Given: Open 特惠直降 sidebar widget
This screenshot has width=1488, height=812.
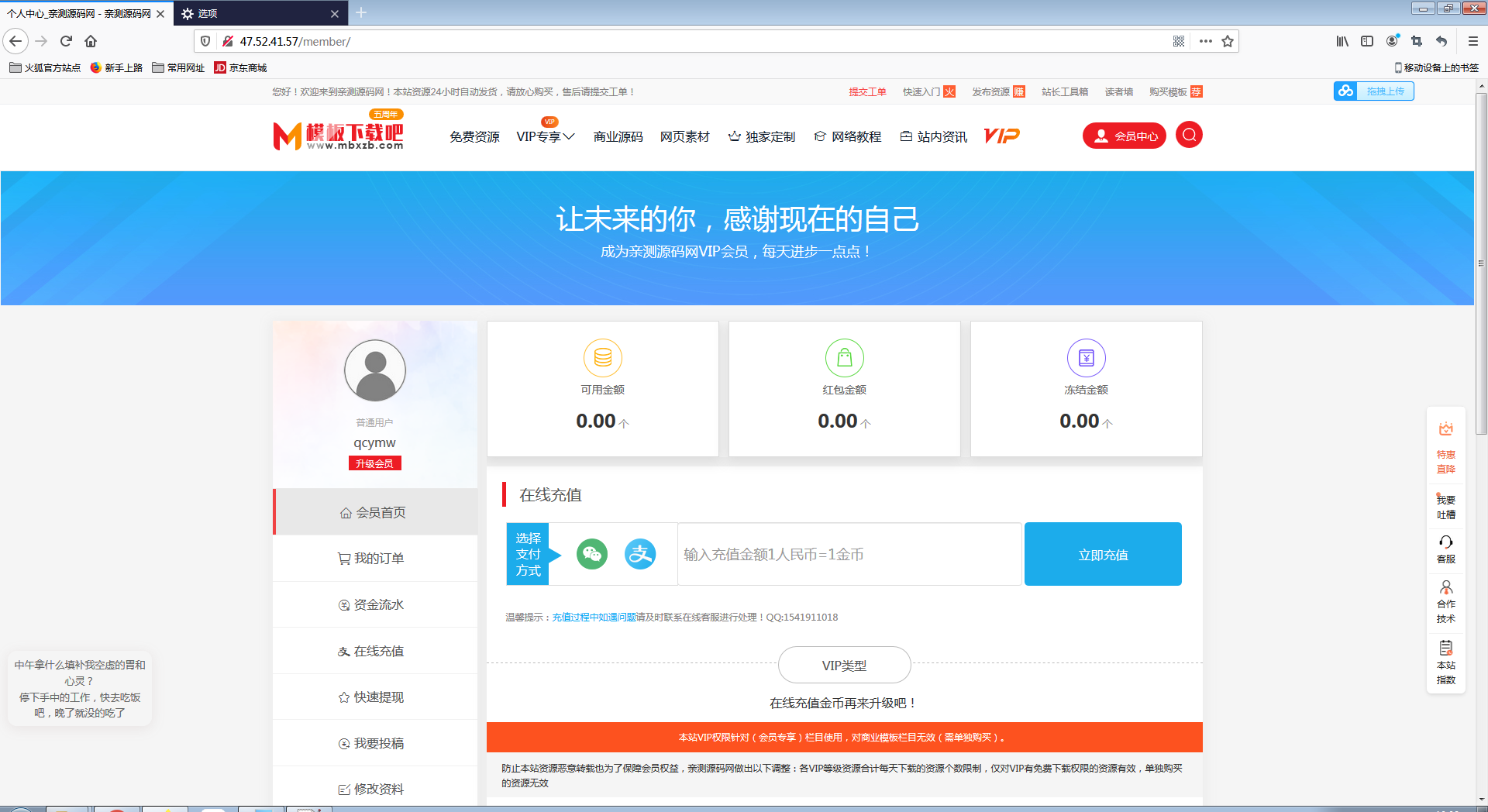Looking at the screenshot, I should pos(1446,448).
